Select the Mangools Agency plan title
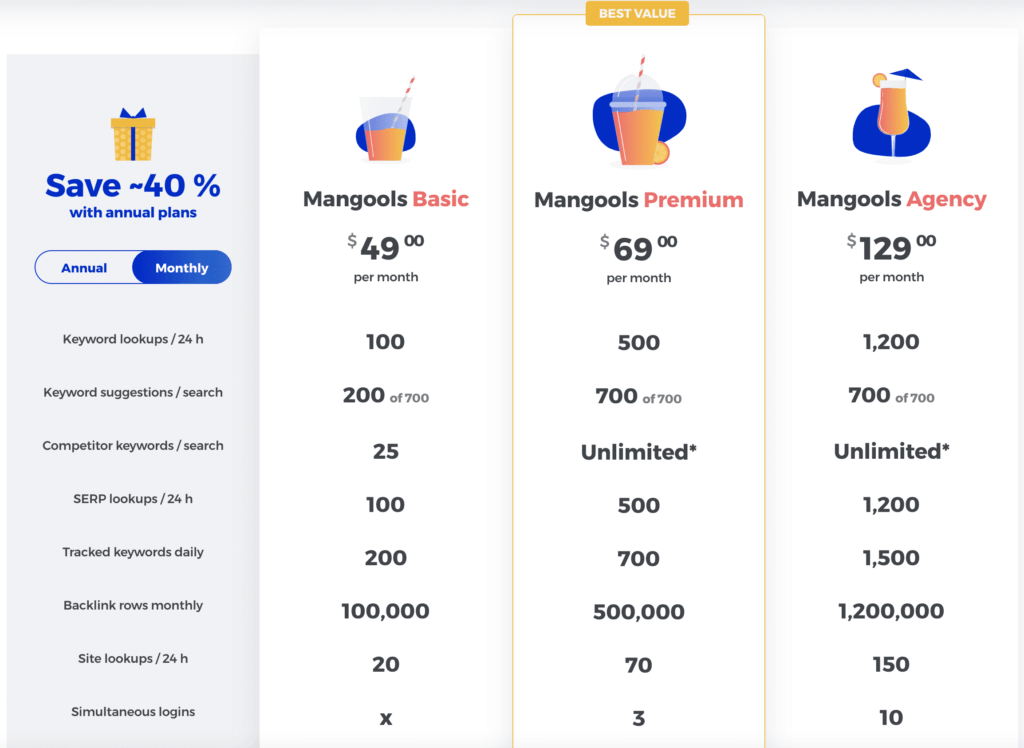The image size is (1024, 748). 891,199
